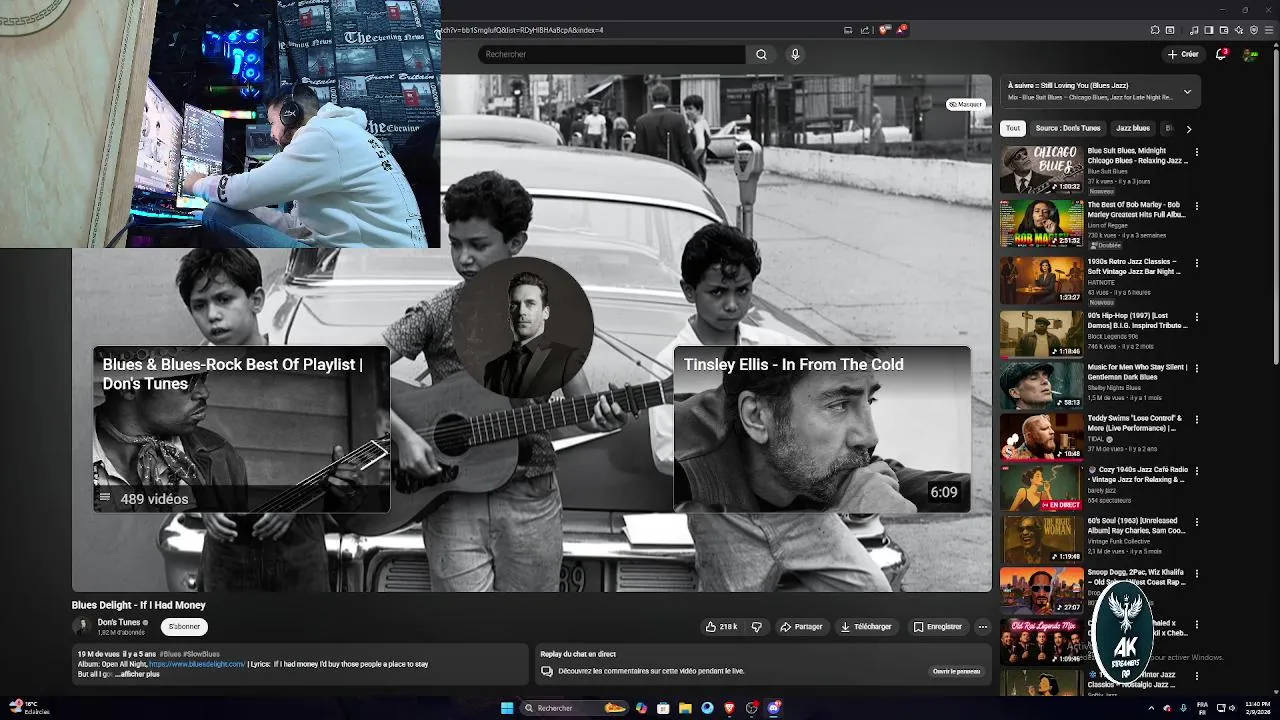Click 'Ouvrir le panneau' chat button

956,672
